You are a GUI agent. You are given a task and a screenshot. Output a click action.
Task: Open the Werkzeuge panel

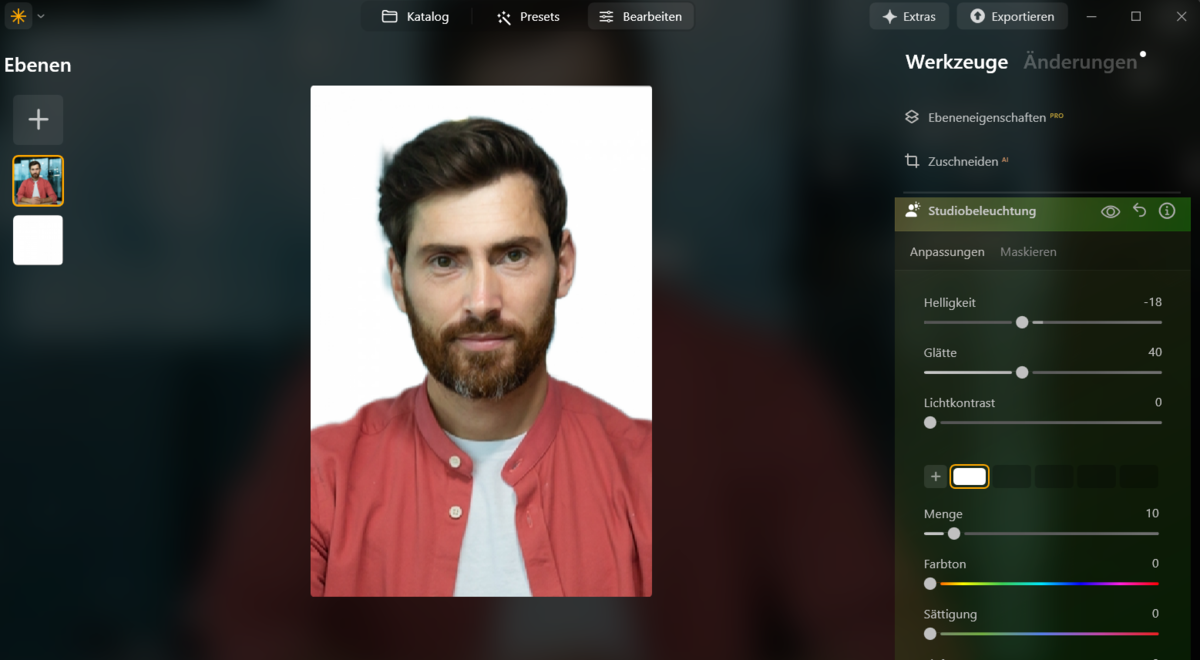pyautogui.click(x=956, y=62)
